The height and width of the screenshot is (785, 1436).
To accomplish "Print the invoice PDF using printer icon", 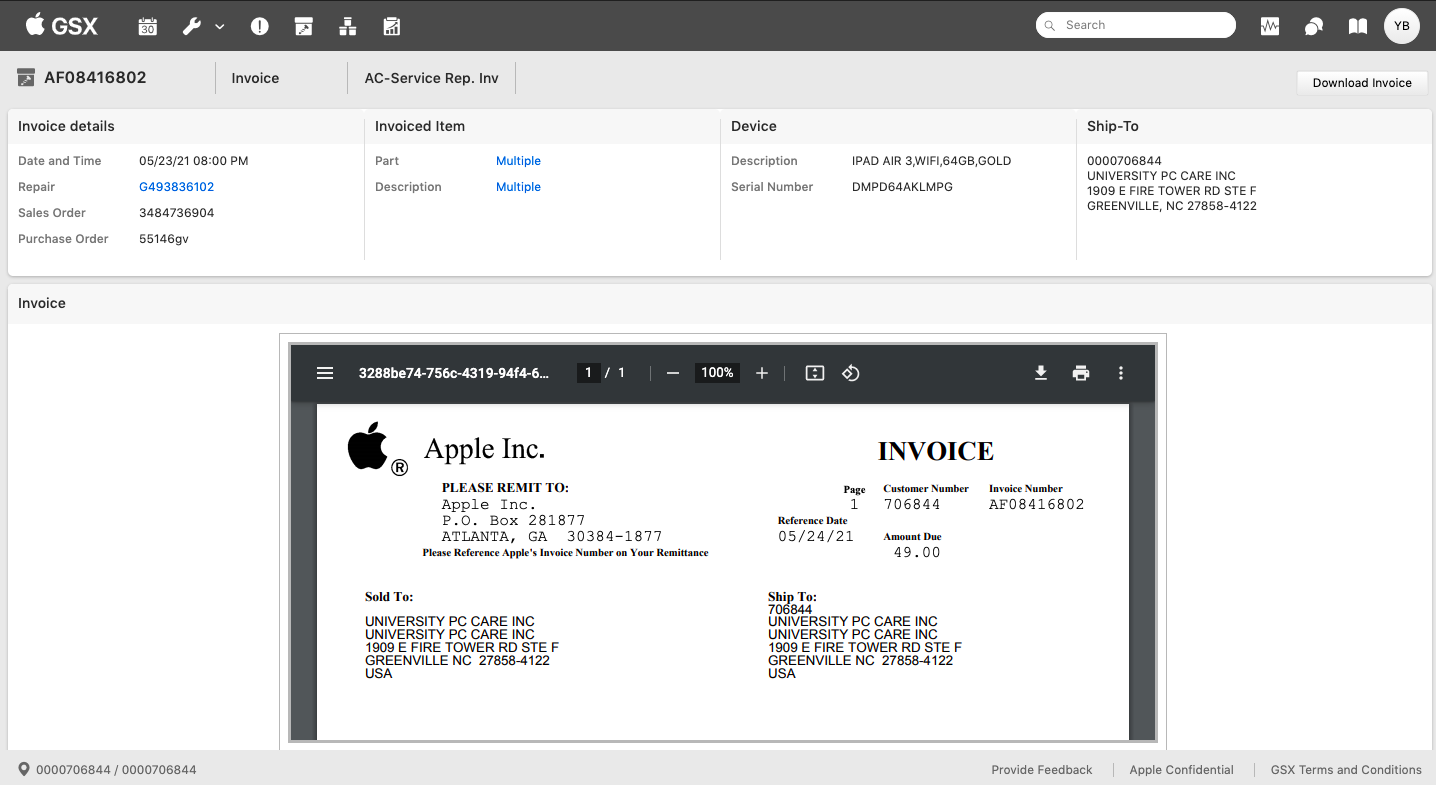I will tap(1081, 373).
